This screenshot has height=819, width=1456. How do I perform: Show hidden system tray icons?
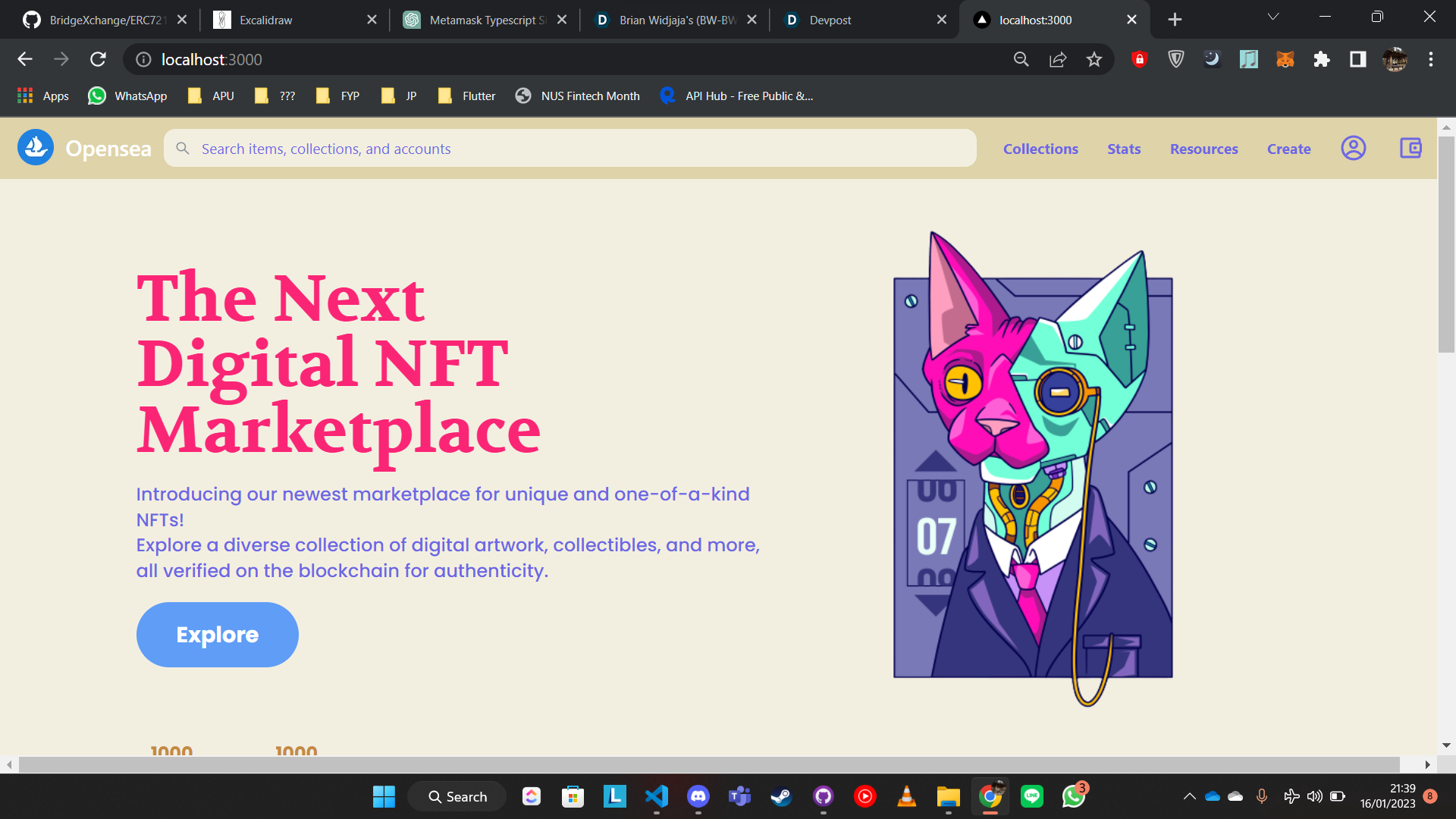pos(1189,796)
